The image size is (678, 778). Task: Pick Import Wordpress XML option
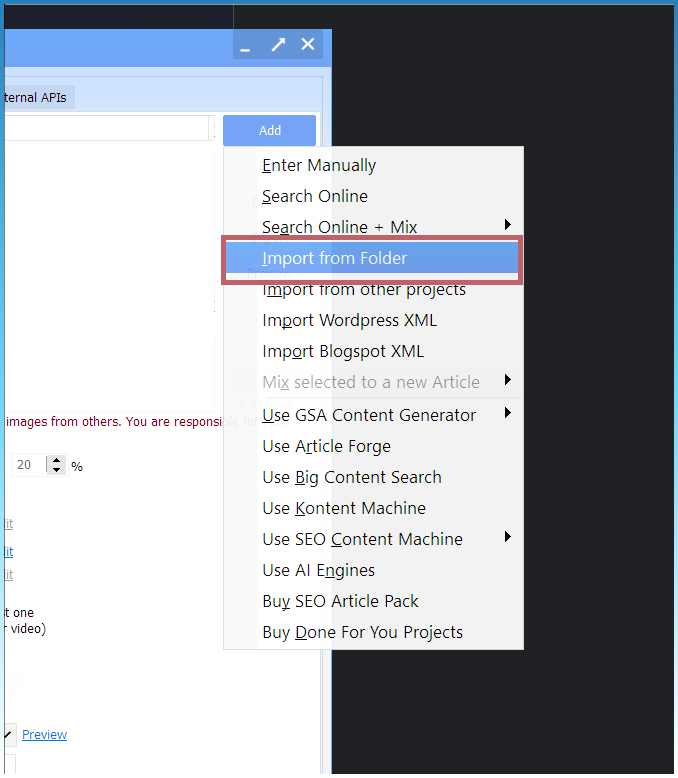(349, 321)
